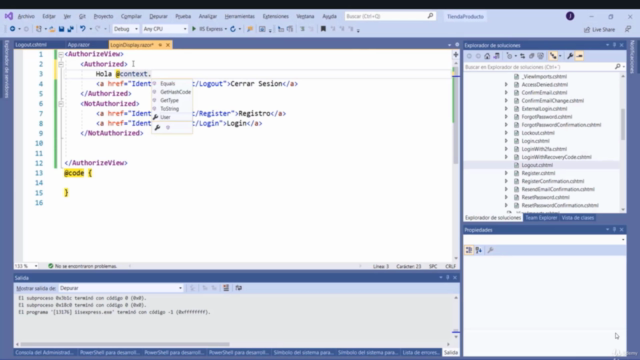Toggle word wrap icon in Output panel
This screenshot has width=640, height=360.
coord(239,288)
